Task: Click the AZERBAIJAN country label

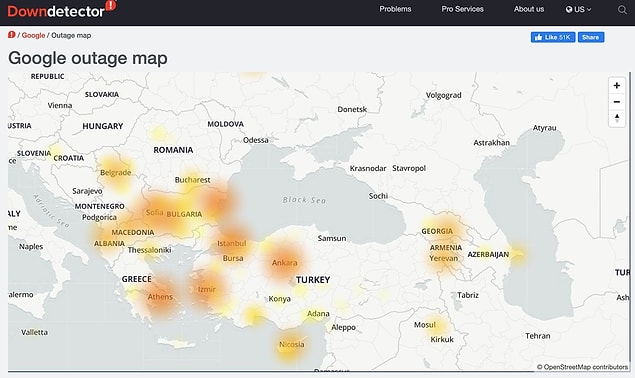Action: click(x=488, y=254)
